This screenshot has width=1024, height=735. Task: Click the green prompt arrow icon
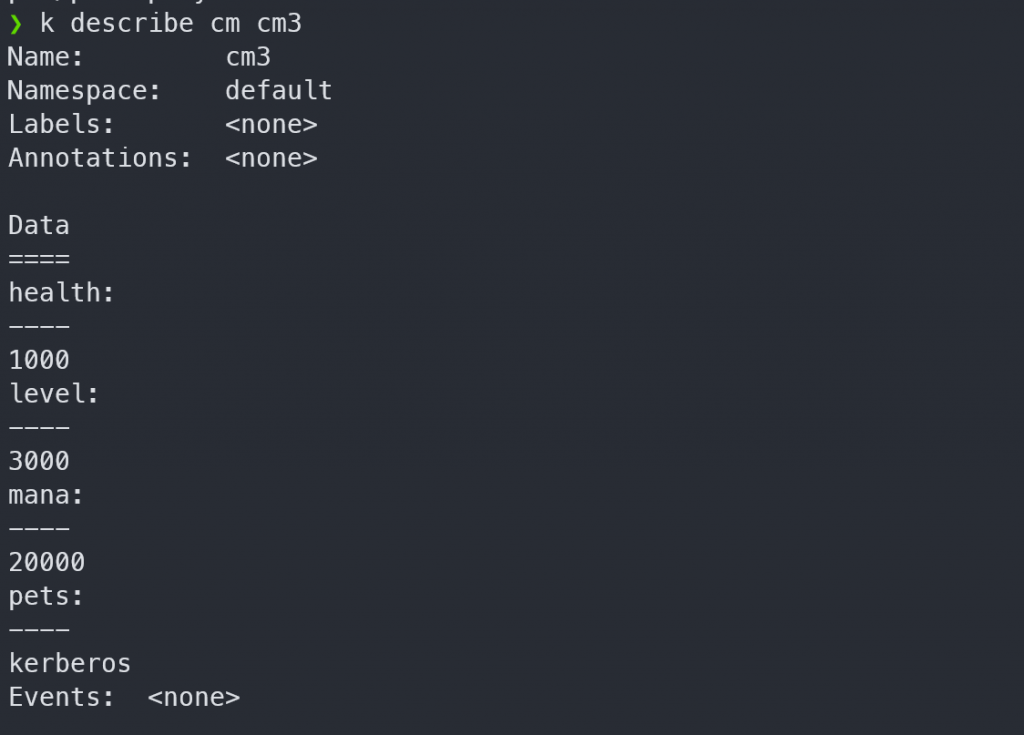[16, 25]
